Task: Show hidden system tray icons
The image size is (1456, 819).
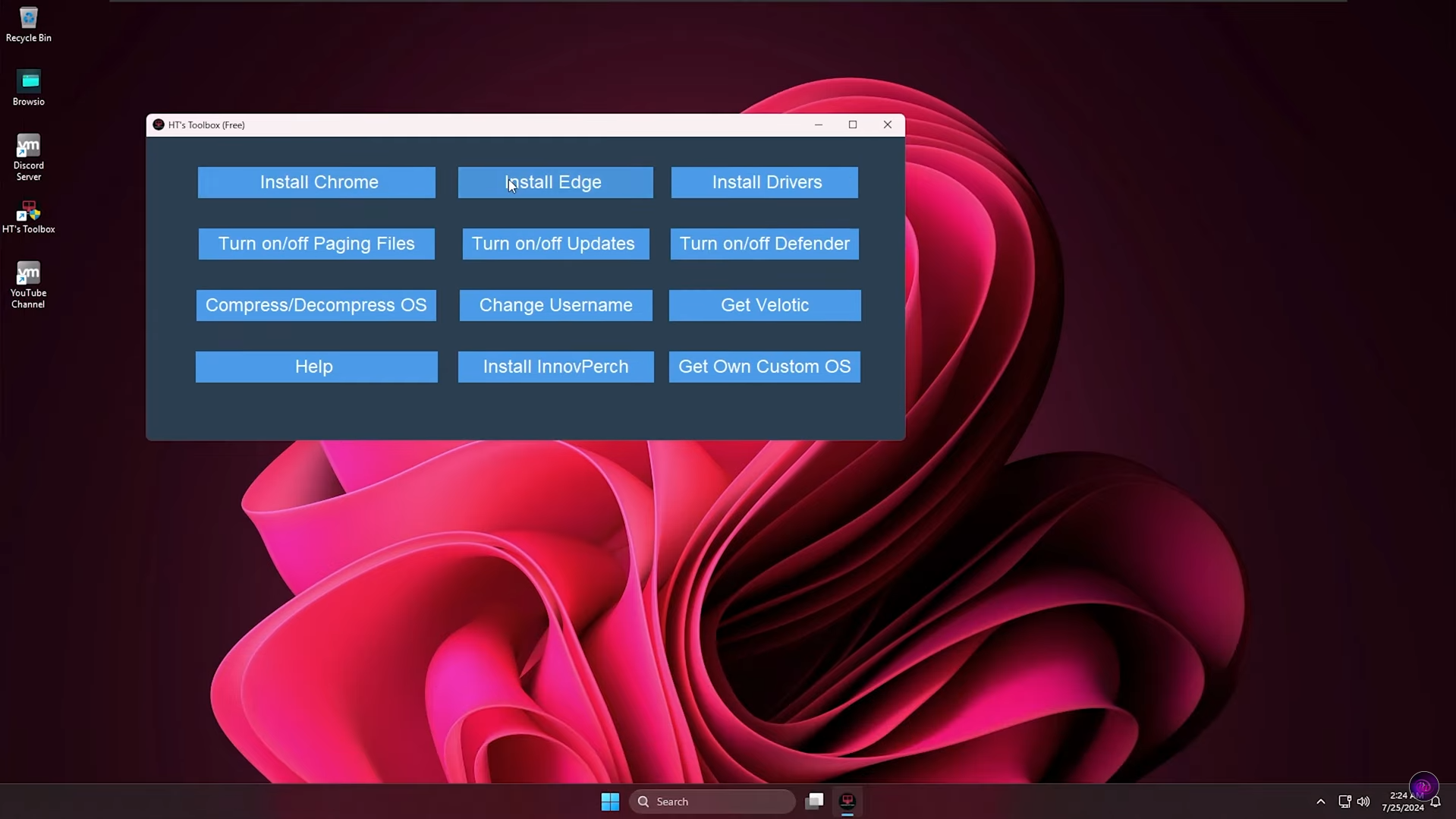Action: click(1320, 802)
